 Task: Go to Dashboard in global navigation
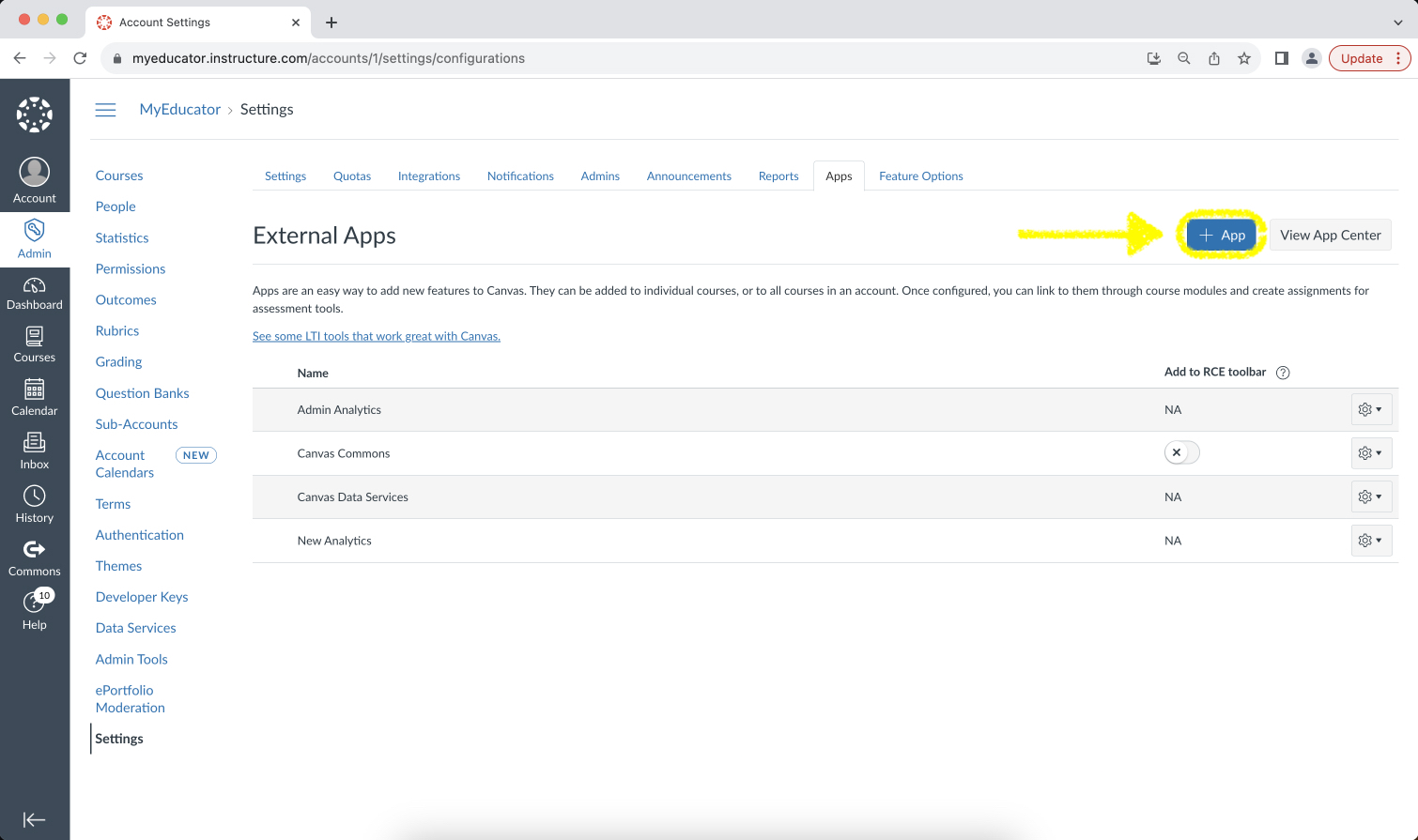click(x=35, y=294)
